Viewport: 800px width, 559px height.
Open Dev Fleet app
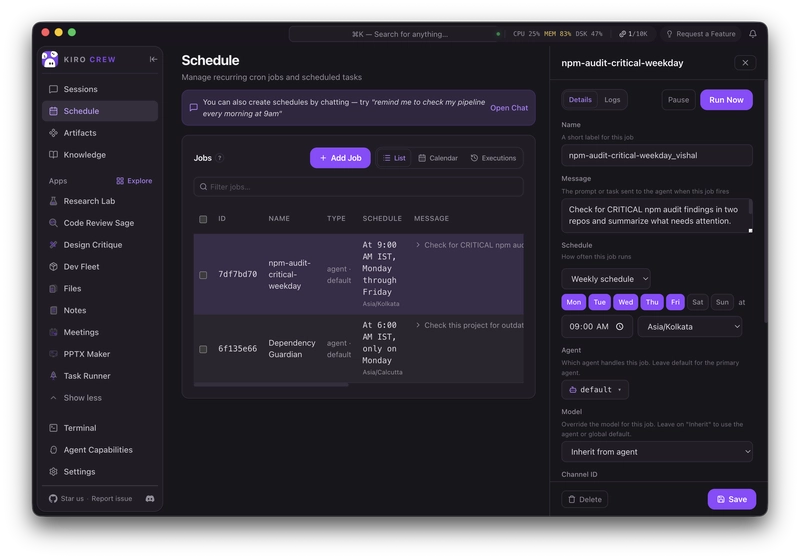pos(100,267)
